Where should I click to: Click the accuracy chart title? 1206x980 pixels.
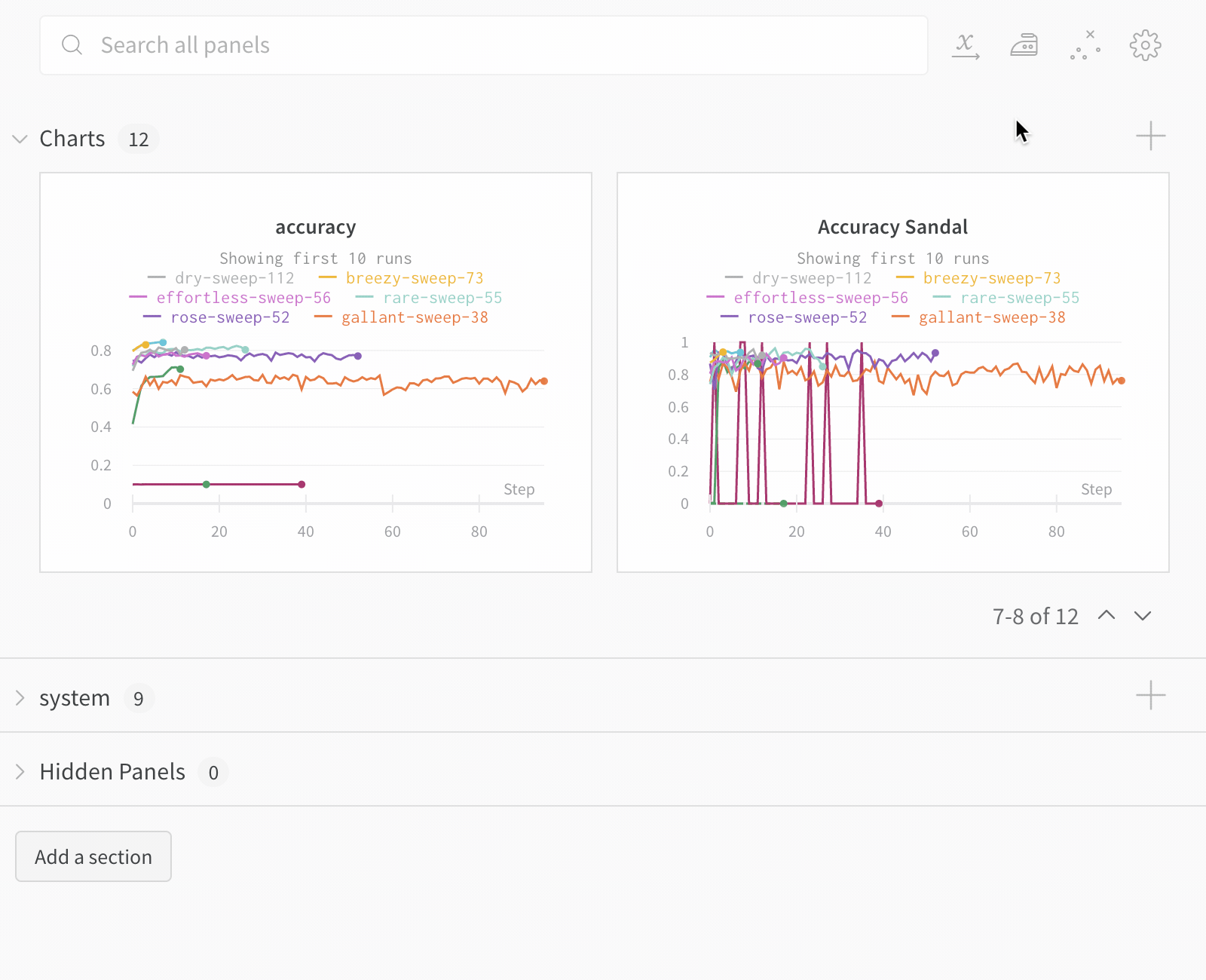click(315, 227)
